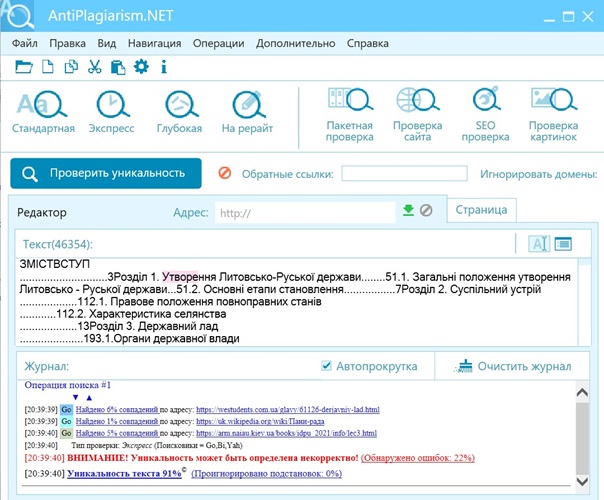Toggle the text cursor view icon in editor

(539, 243)
